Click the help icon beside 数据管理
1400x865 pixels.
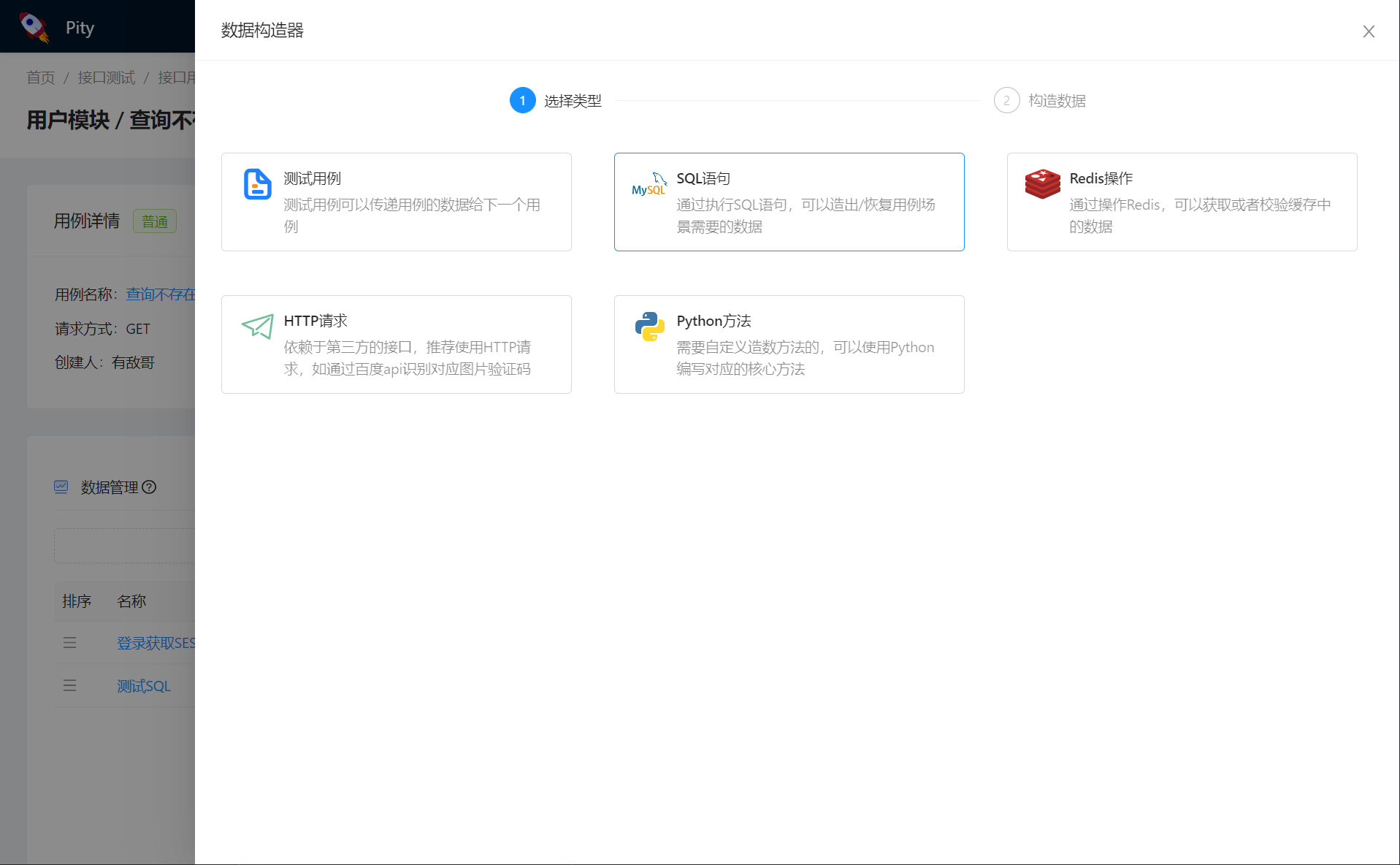[x=149, y=487]
